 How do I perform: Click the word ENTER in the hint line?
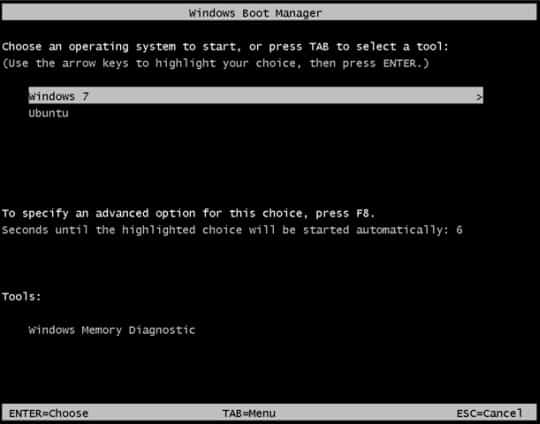tap(399, 63)
